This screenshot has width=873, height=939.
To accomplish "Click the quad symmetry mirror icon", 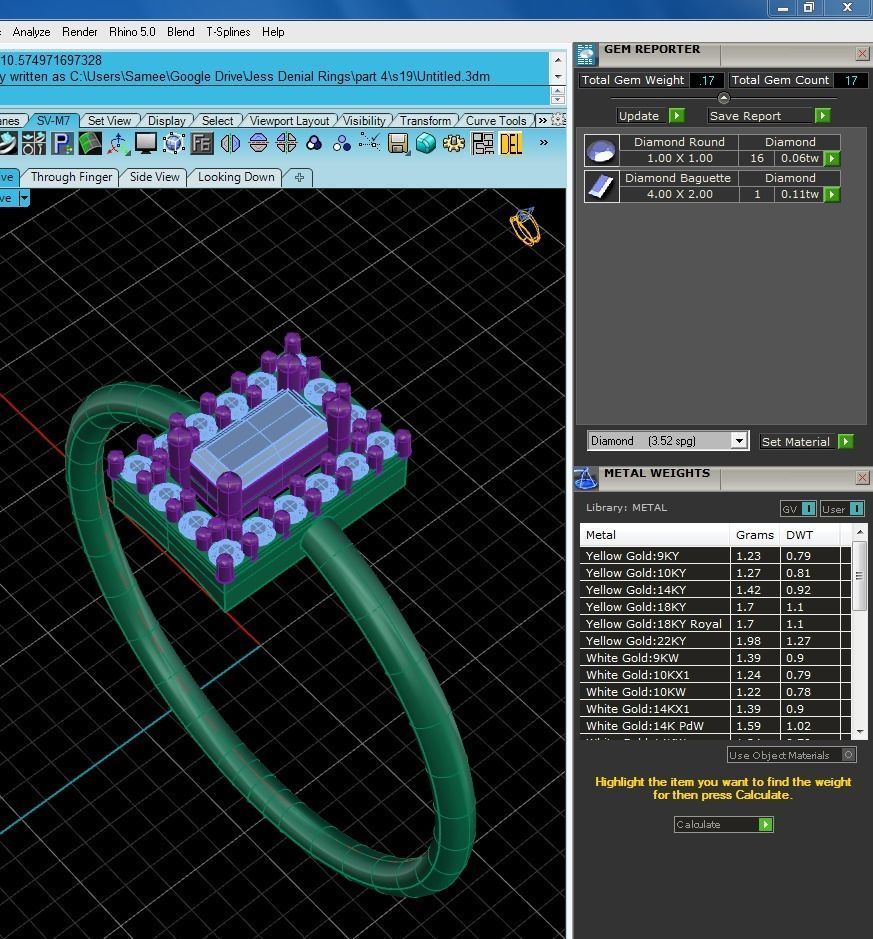I will coord(286,144).
